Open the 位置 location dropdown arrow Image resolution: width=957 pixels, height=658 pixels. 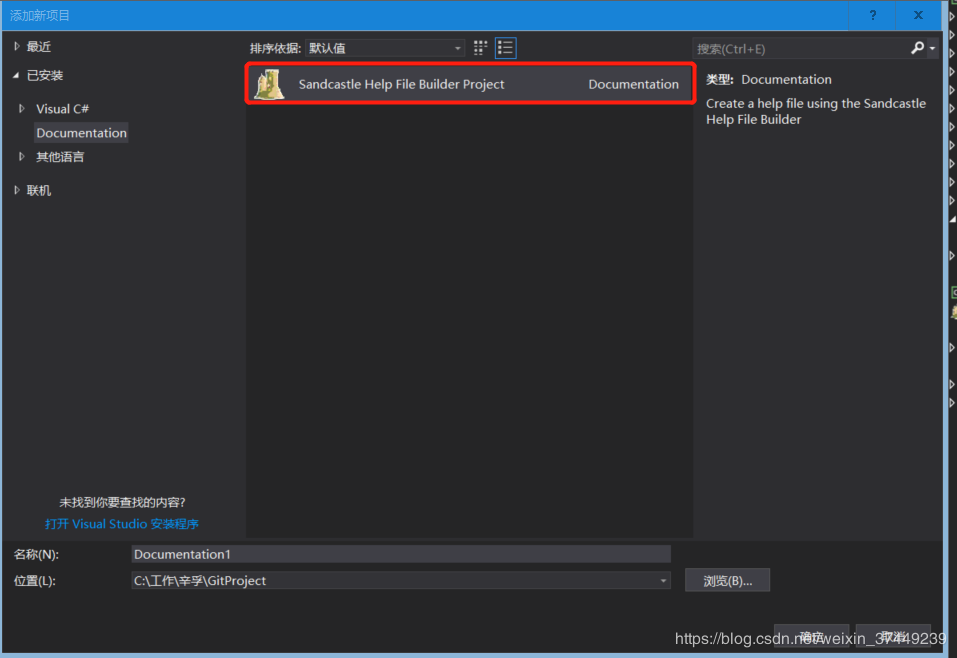pyautogui.click(x=663, y=580)
